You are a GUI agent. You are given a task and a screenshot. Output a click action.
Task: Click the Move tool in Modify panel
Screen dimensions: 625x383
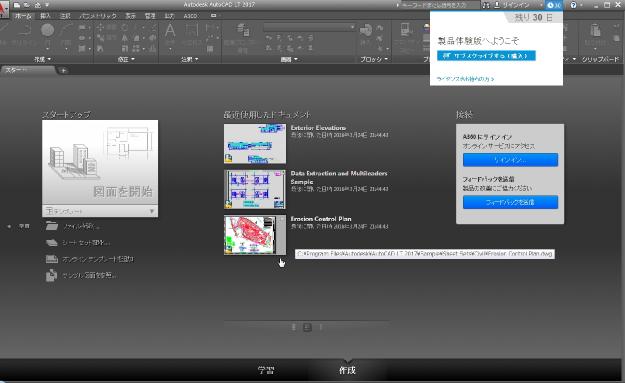point(100,27)
